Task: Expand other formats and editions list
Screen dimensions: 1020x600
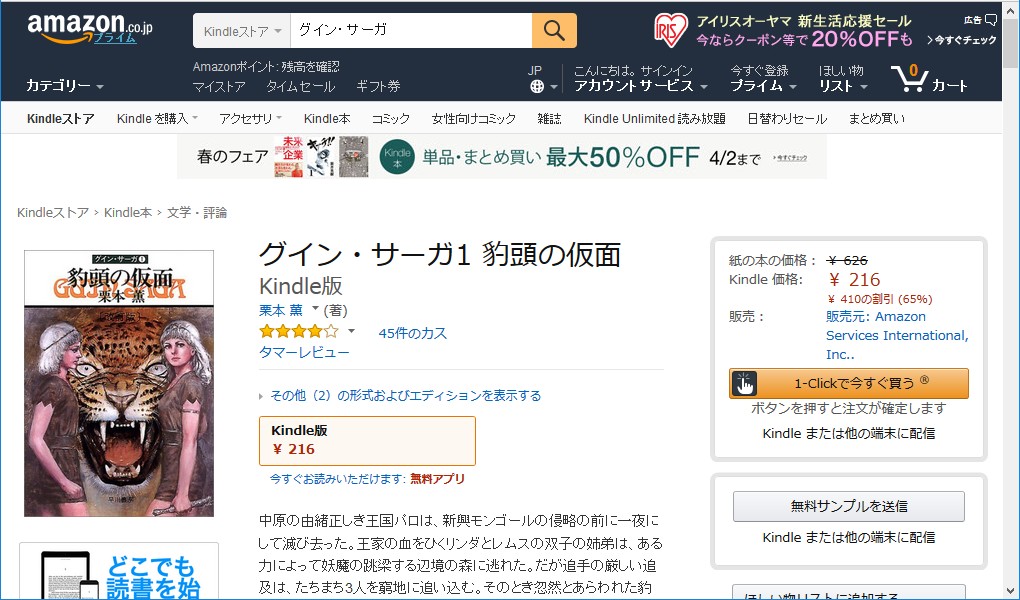Action: (x=405, y=396)
